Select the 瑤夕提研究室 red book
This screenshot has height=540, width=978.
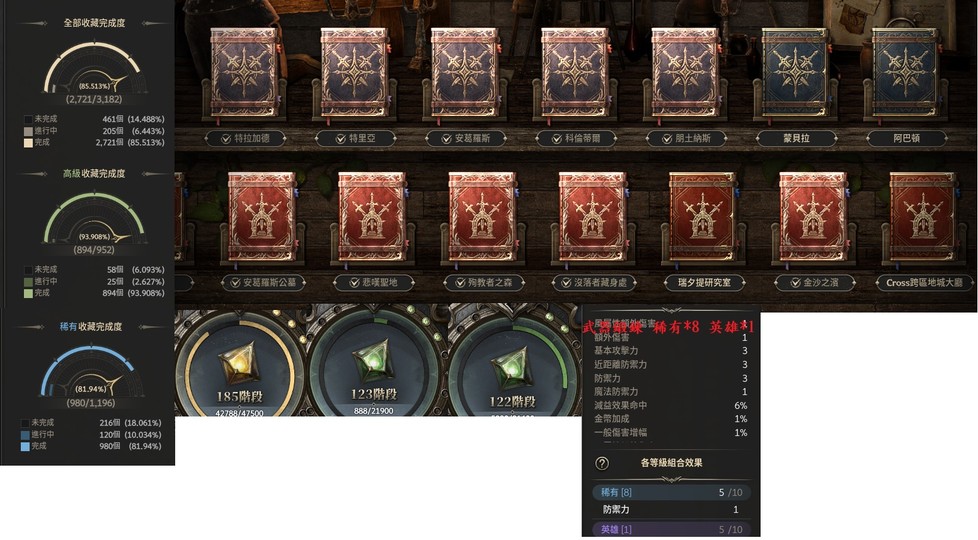pyautogui.click(x=703, y=216)
